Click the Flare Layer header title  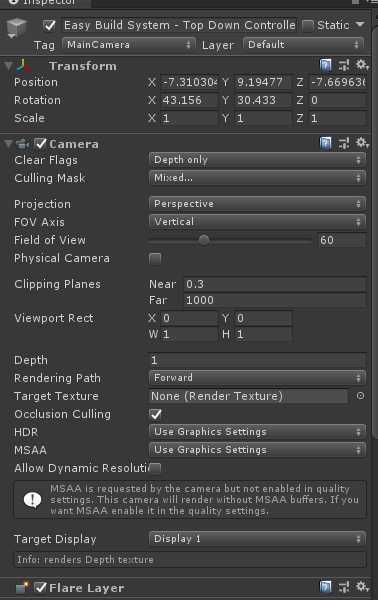click(87, 587)
